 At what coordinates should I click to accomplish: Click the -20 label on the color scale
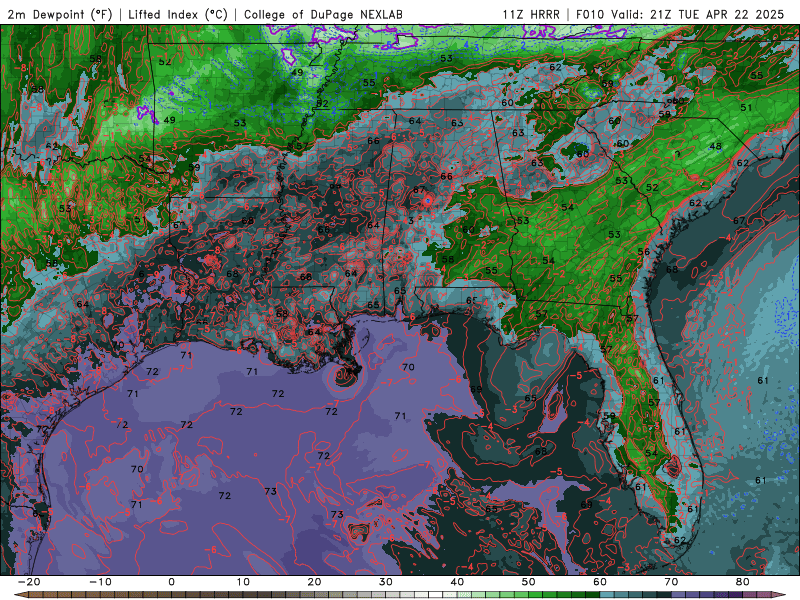(x=29, y=582)
